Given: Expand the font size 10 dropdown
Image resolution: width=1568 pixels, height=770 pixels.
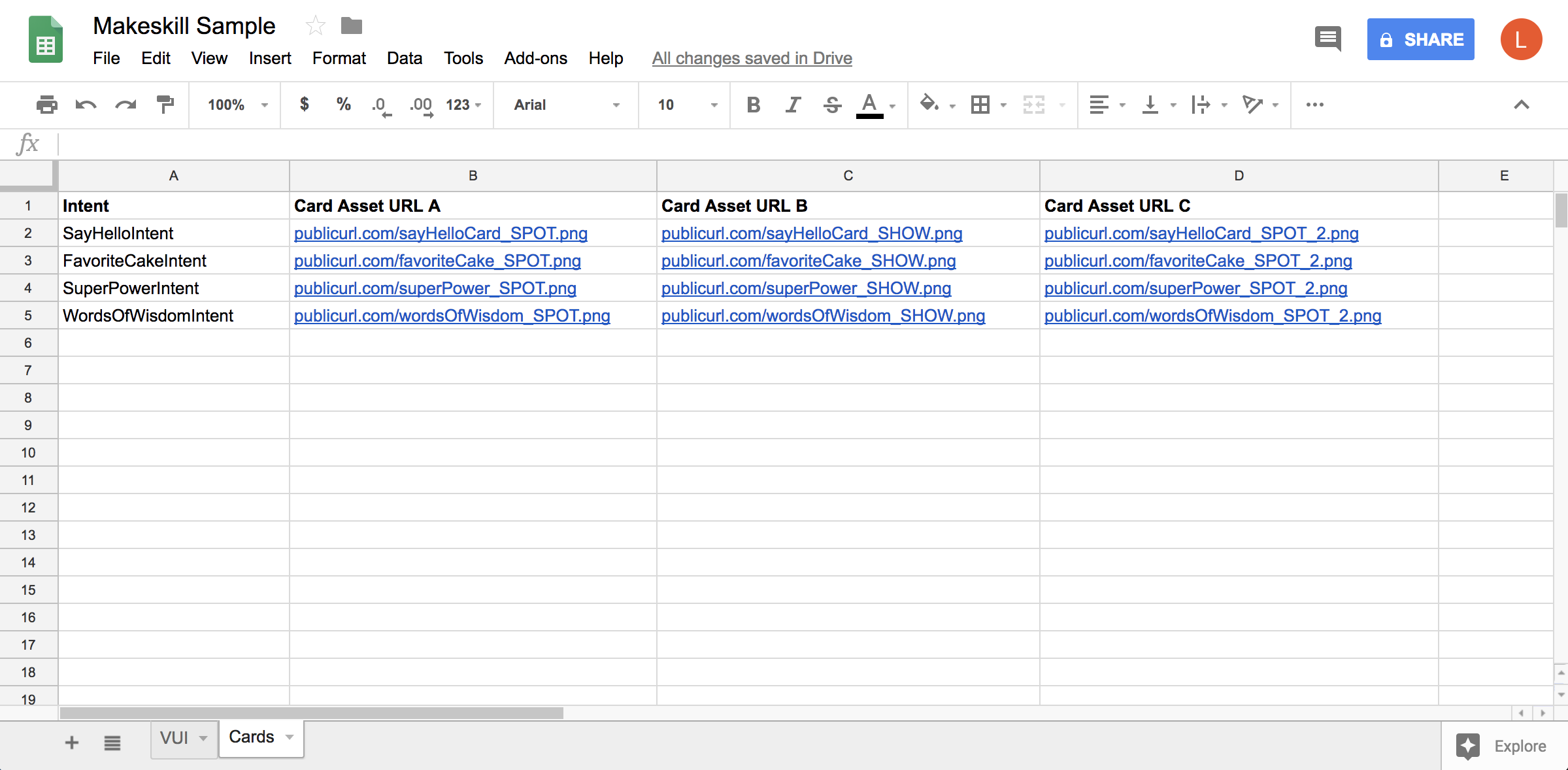Looking at the screenshot, I should point(686,105).
